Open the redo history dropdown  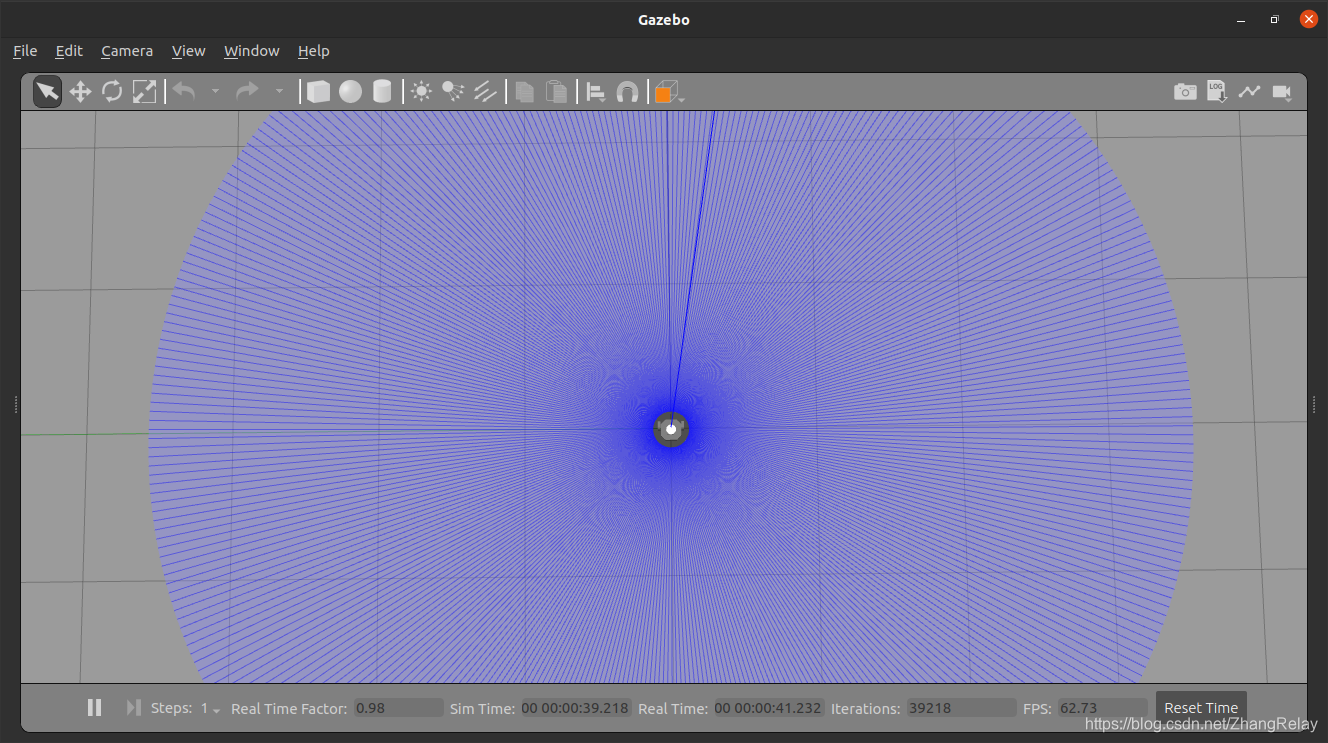tap(279, 92)
